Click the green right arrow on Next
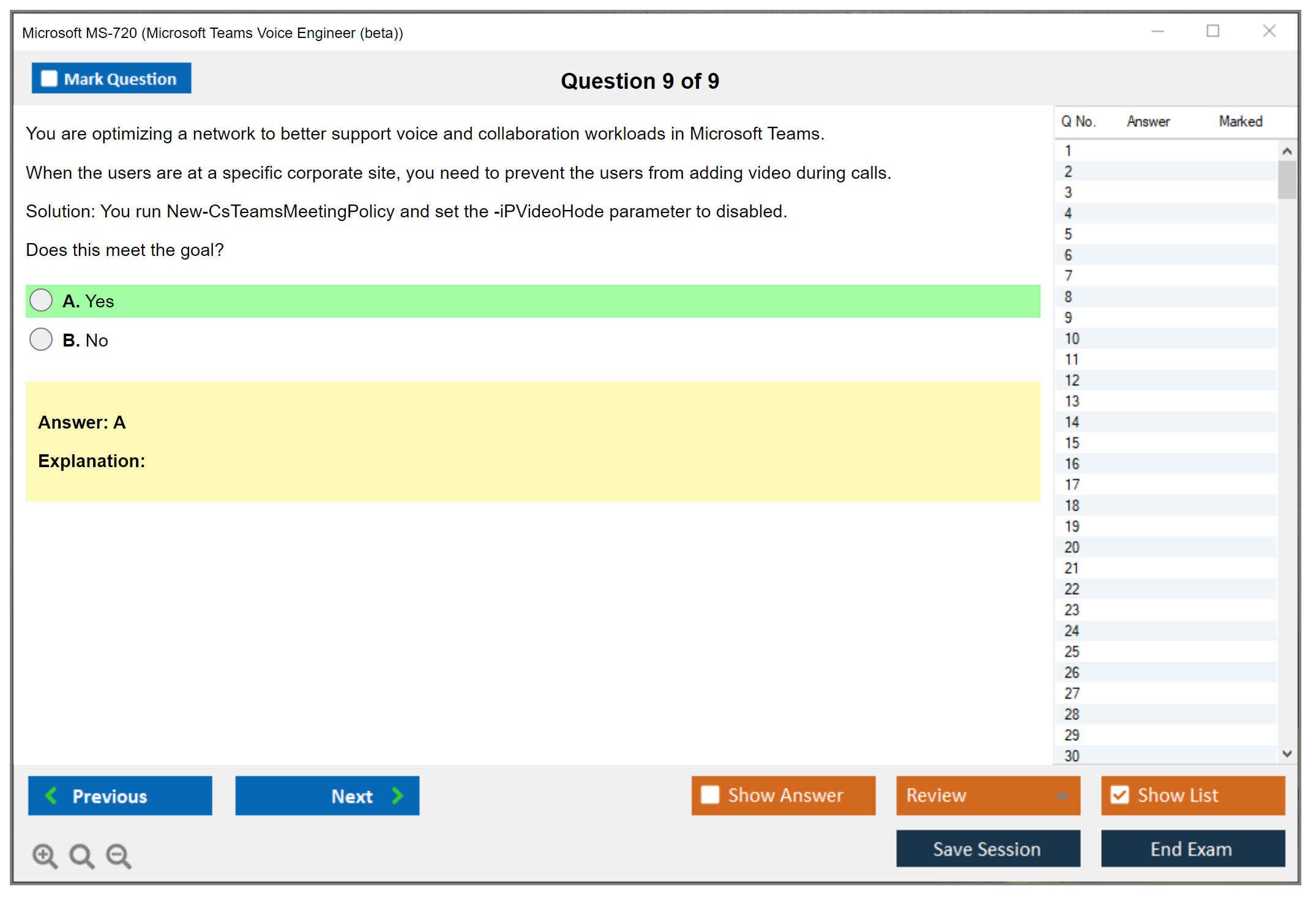The image size is (1316, 900). 398,795
